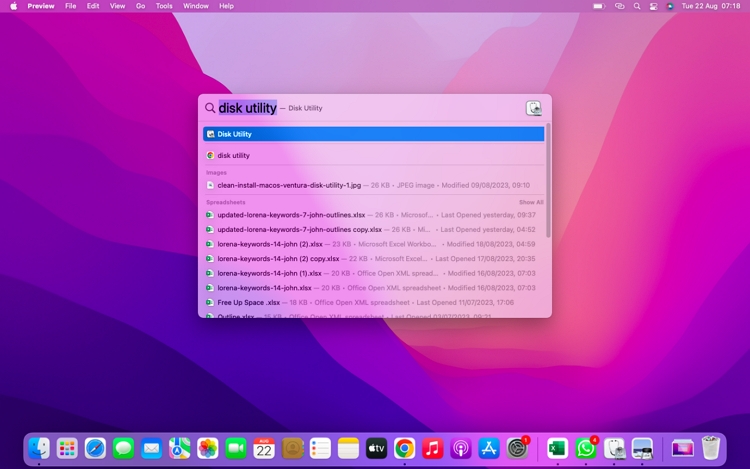The image size is (750, 469).
Task: Open Contacts from the Dock
Action: [x=292, y=448]
